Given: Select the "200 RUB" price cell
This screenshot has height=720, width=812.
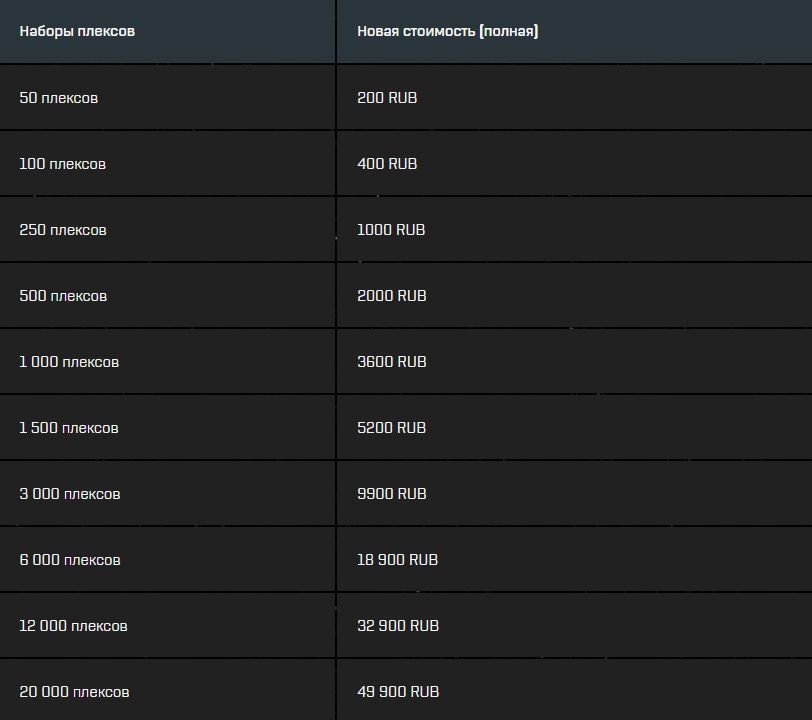Looking at the screenshot, I should (x=387, y=98).
